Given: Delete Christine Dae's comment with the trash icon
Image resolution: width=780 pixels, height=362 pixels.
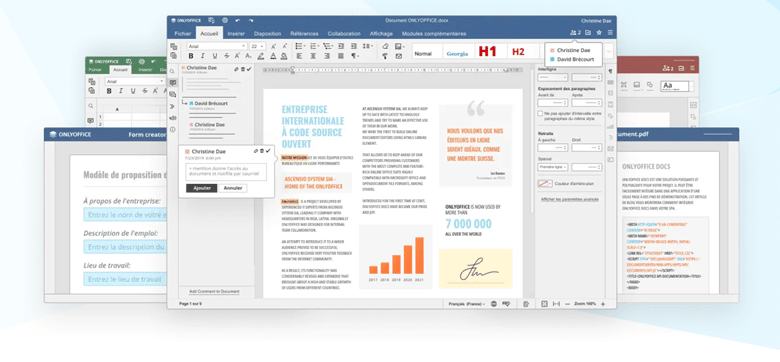Looking at the screenshot, I should 243,69.
